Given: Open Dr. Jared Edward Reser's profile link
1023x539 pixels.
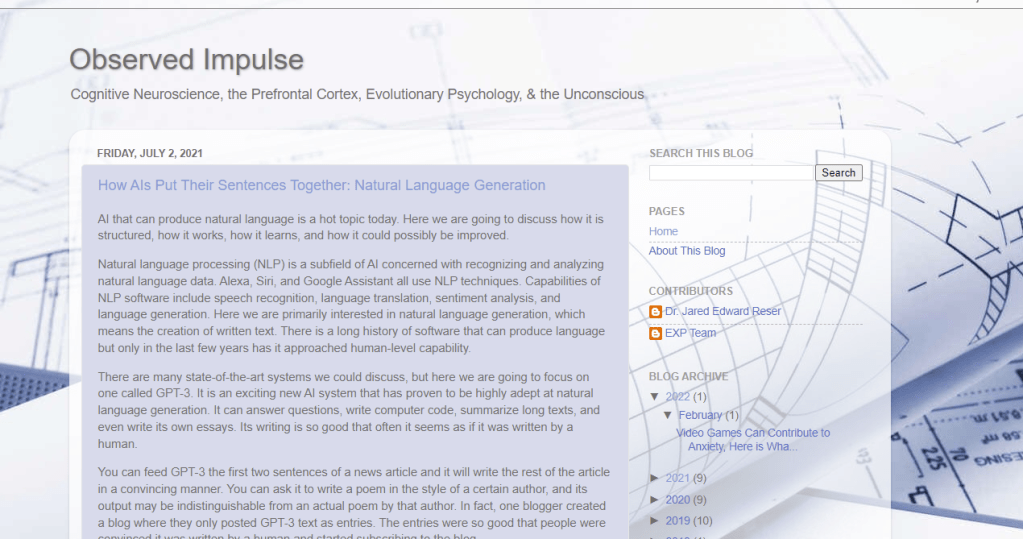Looking at the screenshot, I should tap(723, 312).
